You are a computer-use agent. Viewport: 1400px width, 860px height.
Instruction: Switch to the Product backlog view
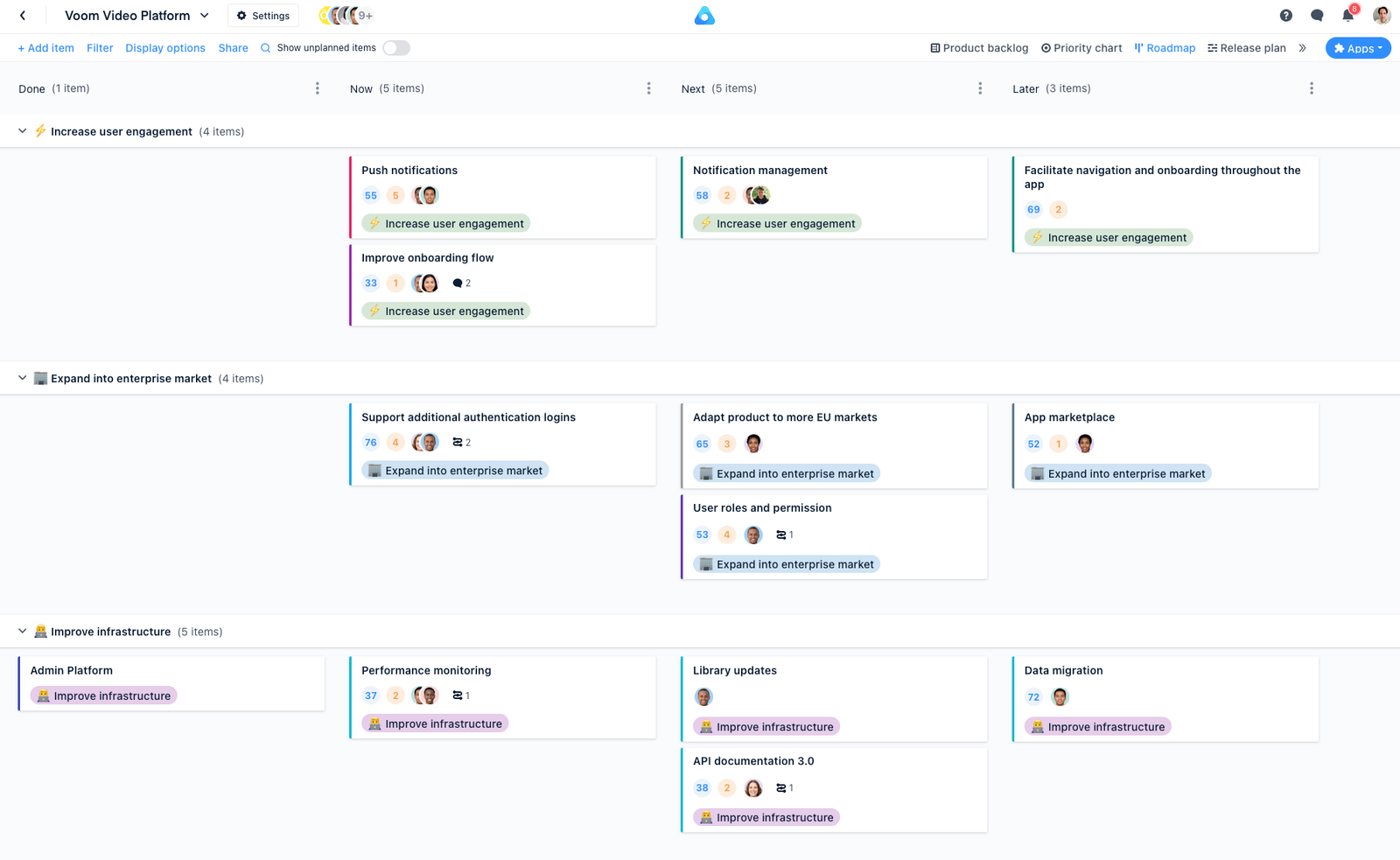click(979, 48)
